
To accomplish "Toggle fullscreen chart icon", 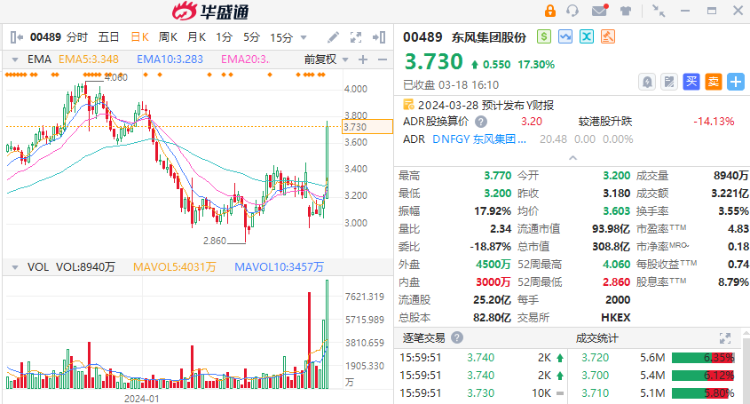I will (356, 37).
